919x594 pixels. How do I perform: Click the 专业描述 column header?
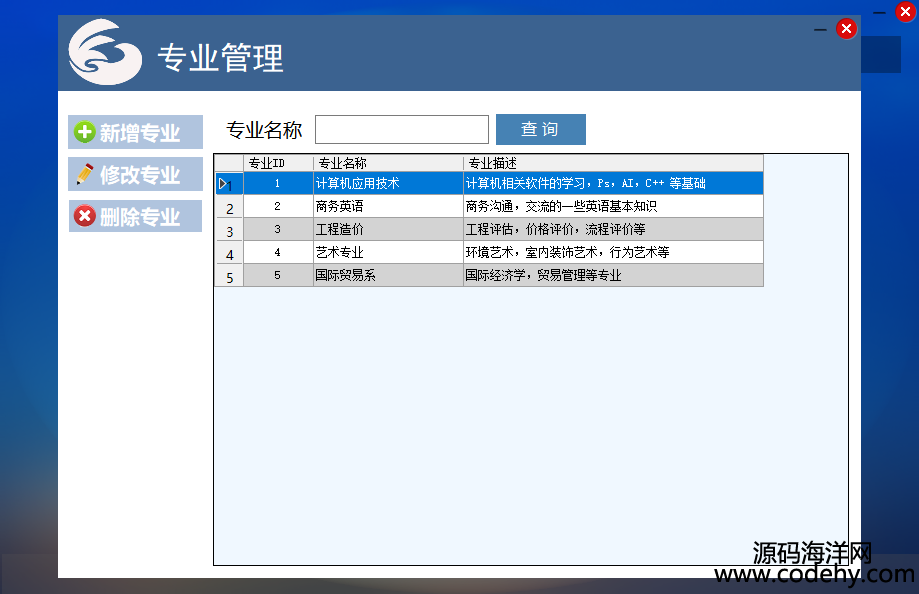tap(612, 163)
